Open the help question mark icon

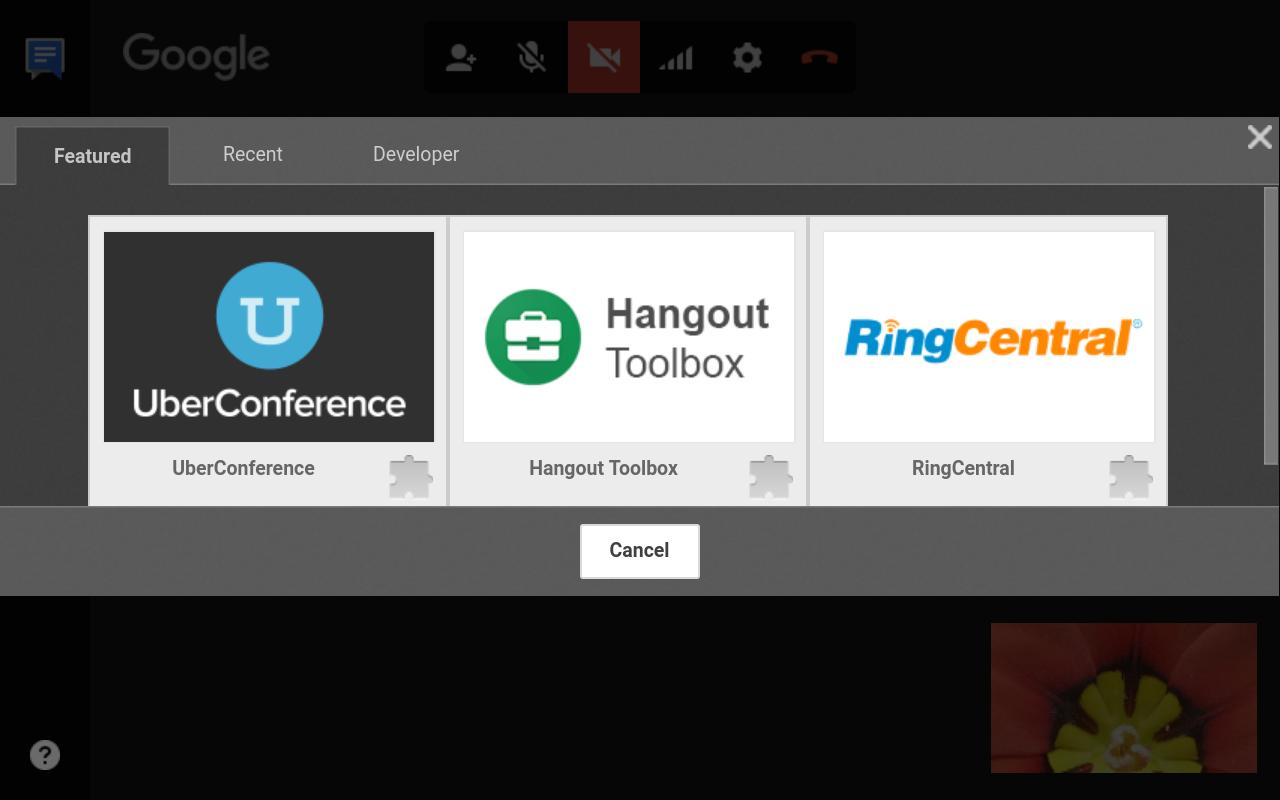(x=45, y=755)
